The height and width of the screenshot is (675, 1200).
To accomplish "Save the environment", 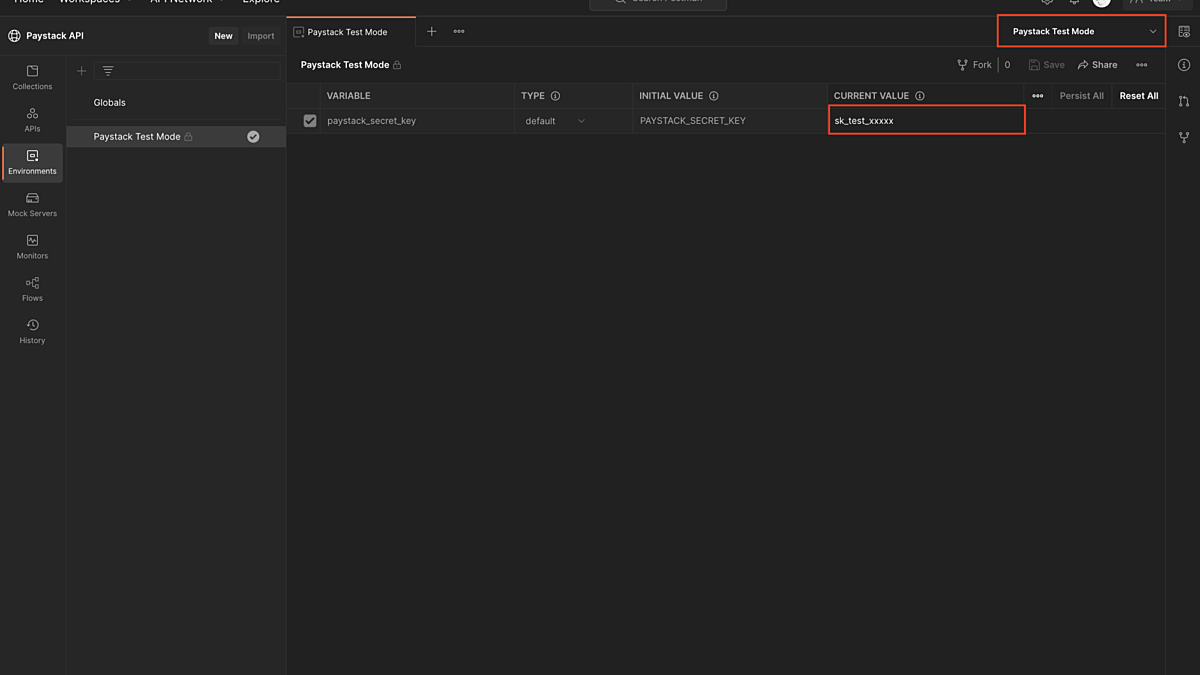I will point(1046,65).
